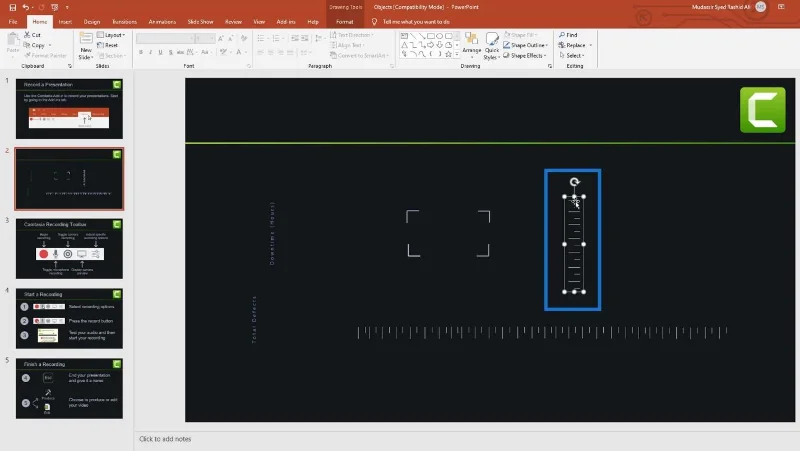Open the Select dropdown in Editing
The image size is (800, 451).
point(572,55)
